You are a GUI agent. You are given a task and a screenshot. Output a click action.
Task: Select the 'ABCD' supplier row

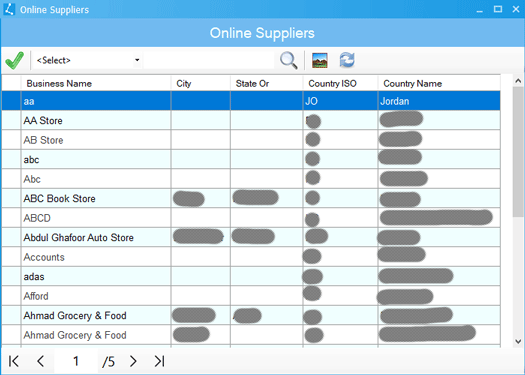251,218
